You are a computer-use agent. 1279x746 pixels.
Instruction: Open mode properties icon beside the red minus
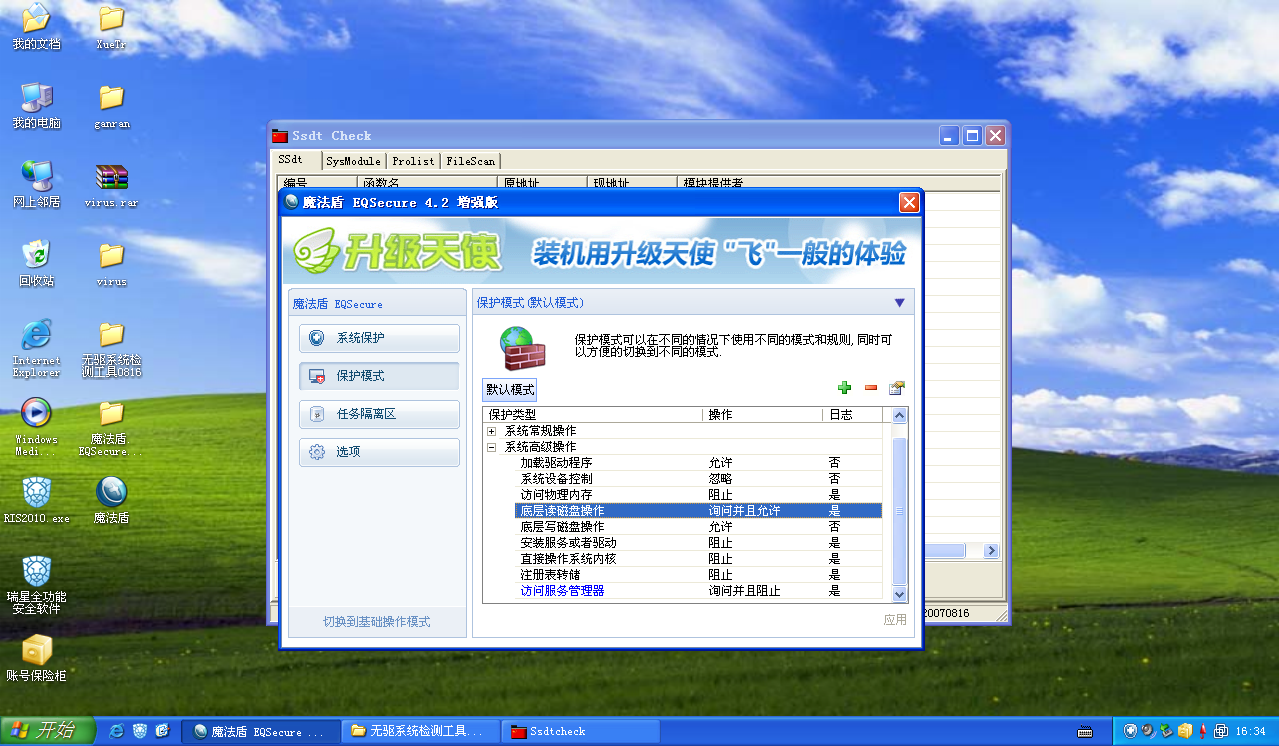897,388
